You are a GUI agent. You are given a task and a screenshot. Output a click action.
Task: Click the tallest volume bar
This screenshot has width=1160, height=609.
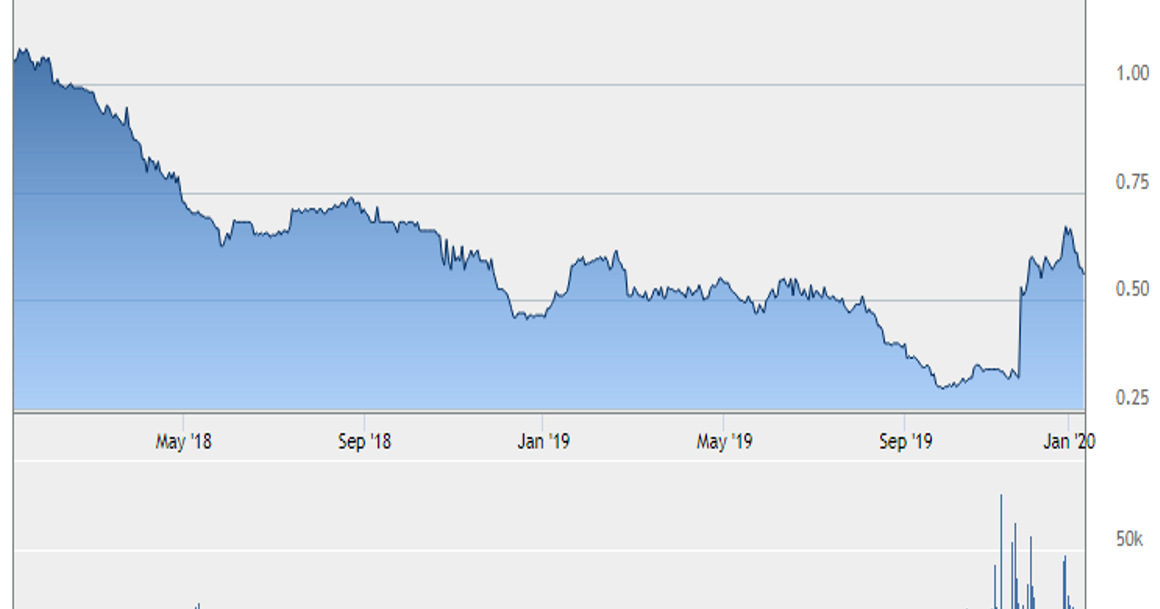point(1001,552)
